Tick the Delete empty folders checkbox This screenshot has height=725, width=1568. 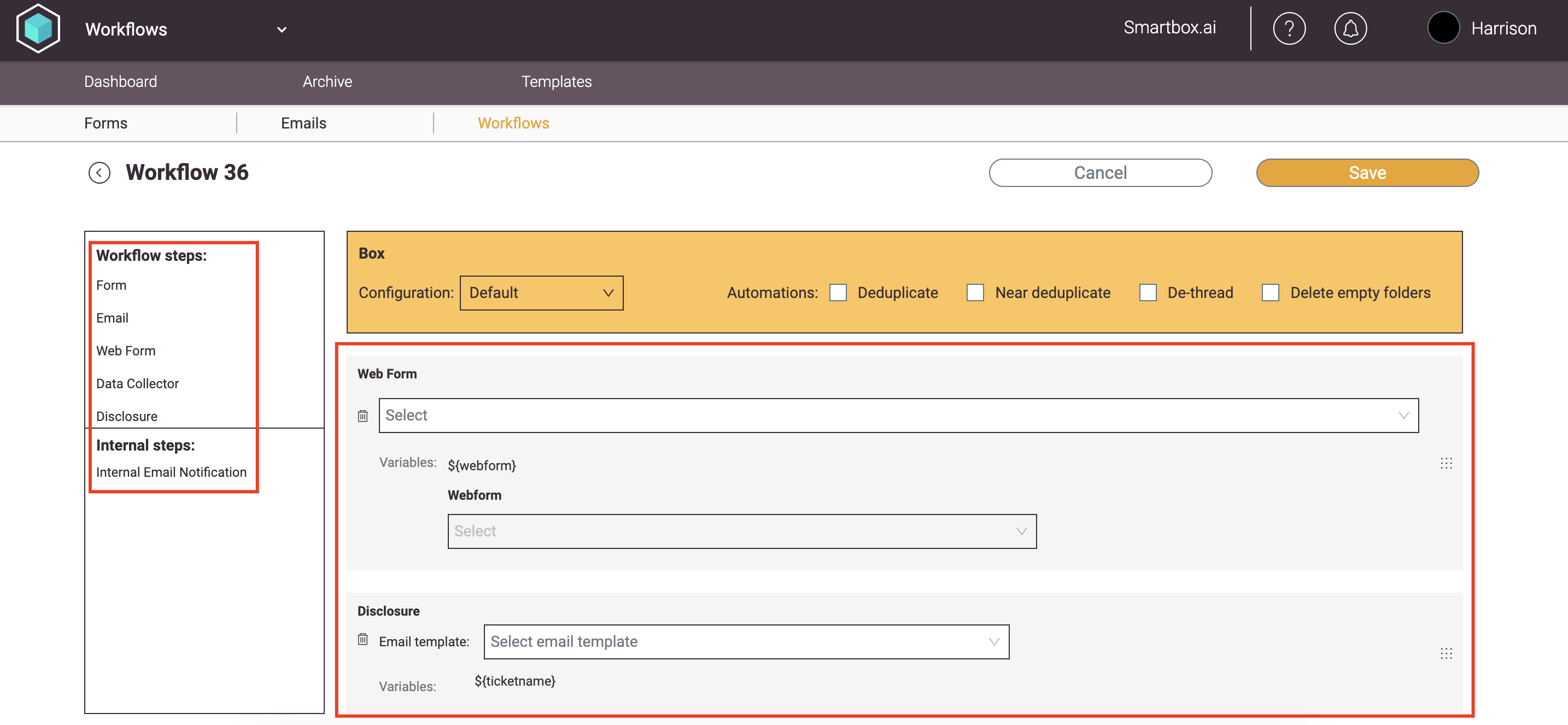point(1271,293)
